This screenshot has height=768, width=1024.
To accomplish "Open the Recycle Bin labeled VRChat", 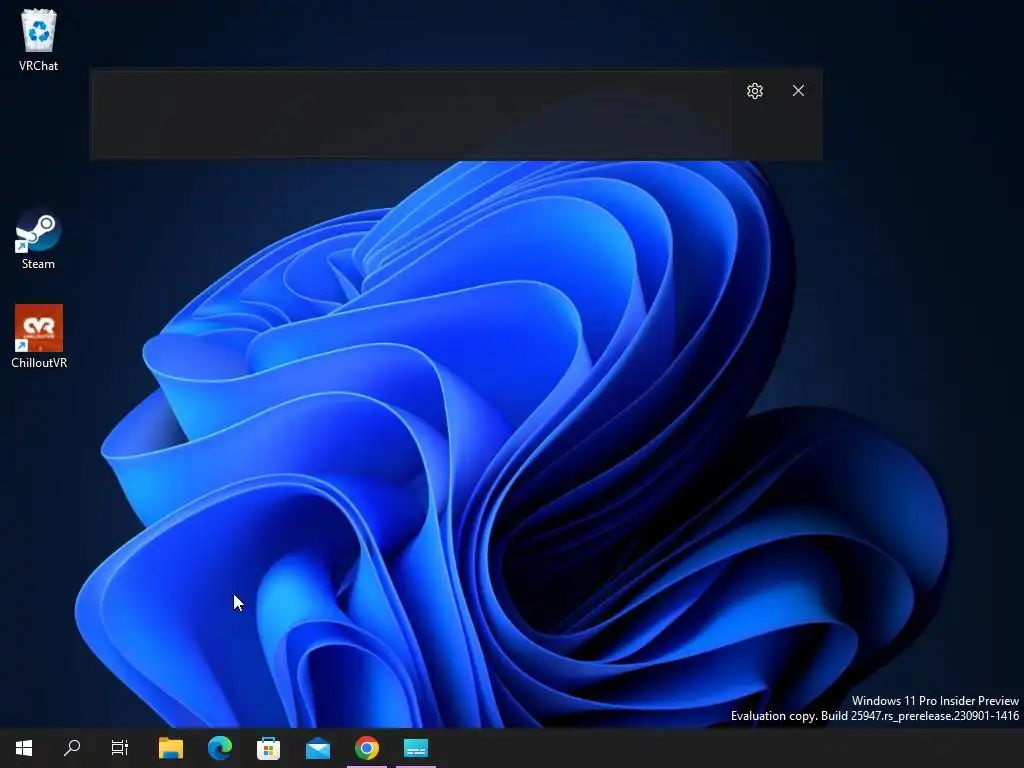I will coord(39,39).
